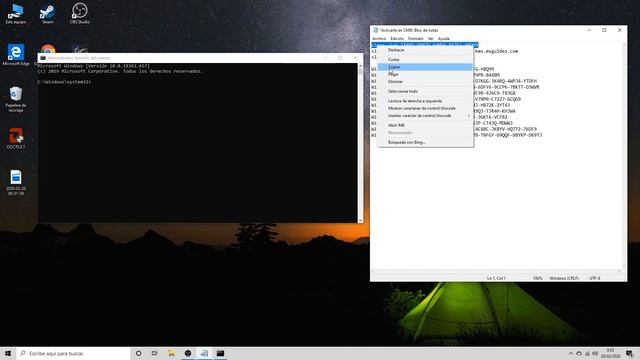Click Notepad status bar 100% zoom text
This screenshot has width=640, height=360.
[x=538, y=278]
